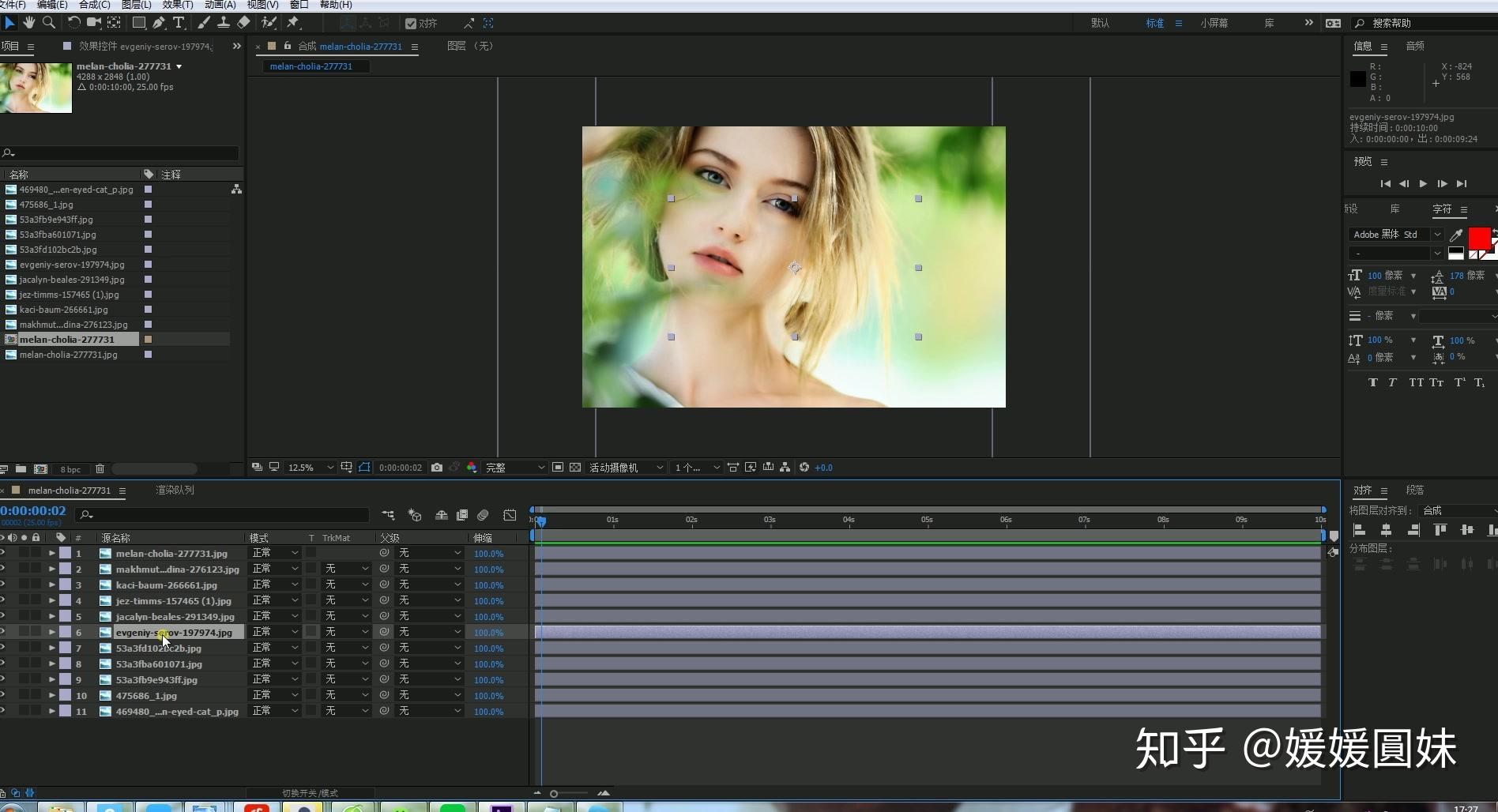Open the 完整 resolution dropdown
Viewport: 1498px width, 812px height.
click(514, 468)
